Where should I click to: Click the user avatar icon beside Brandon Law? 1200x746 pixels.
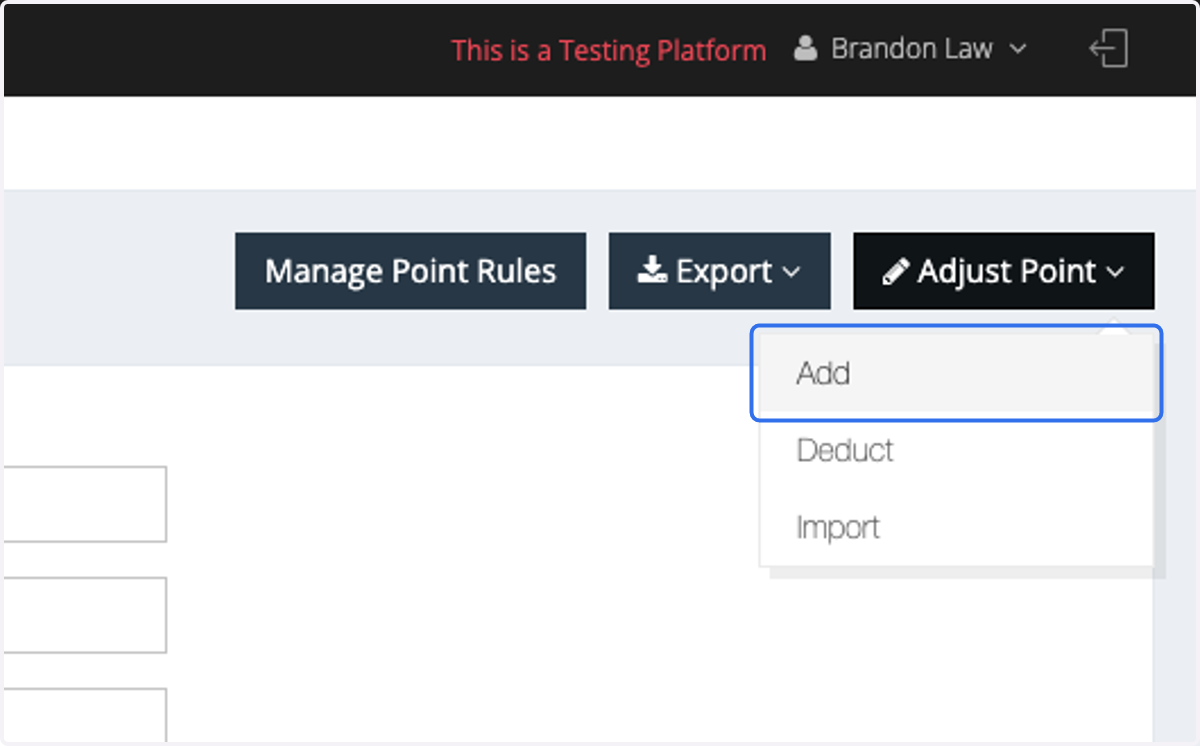click(806, 49)
